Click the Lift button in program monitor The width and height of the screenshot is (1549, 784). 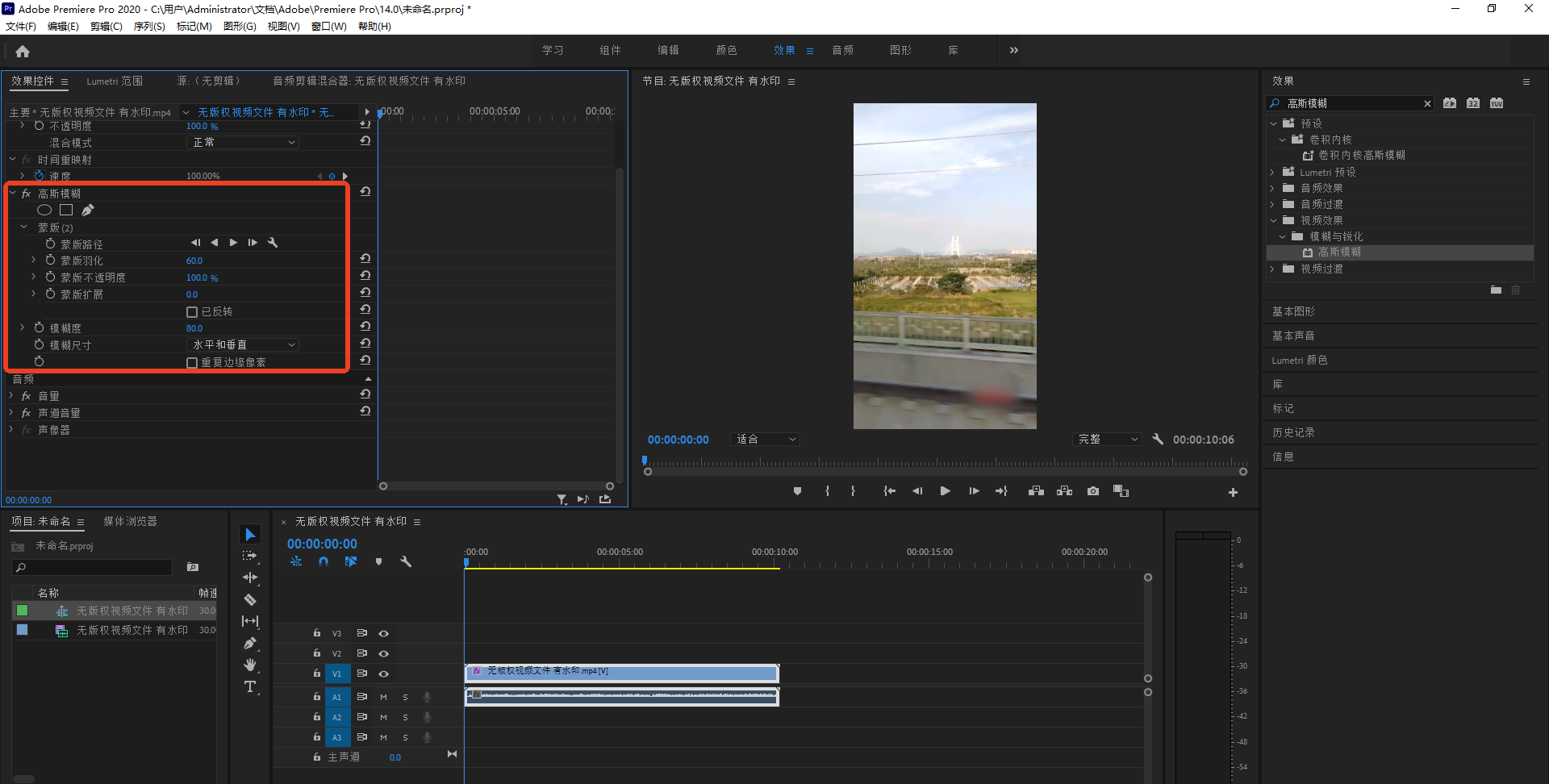click(x=1036, y=491)
